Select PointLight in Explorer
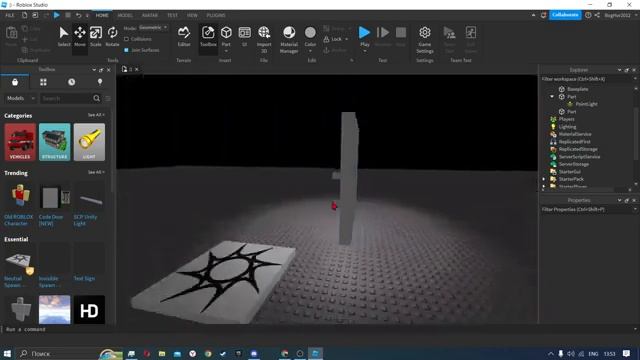The width and height of the screenshot is (640, 360). coord(586,104)
